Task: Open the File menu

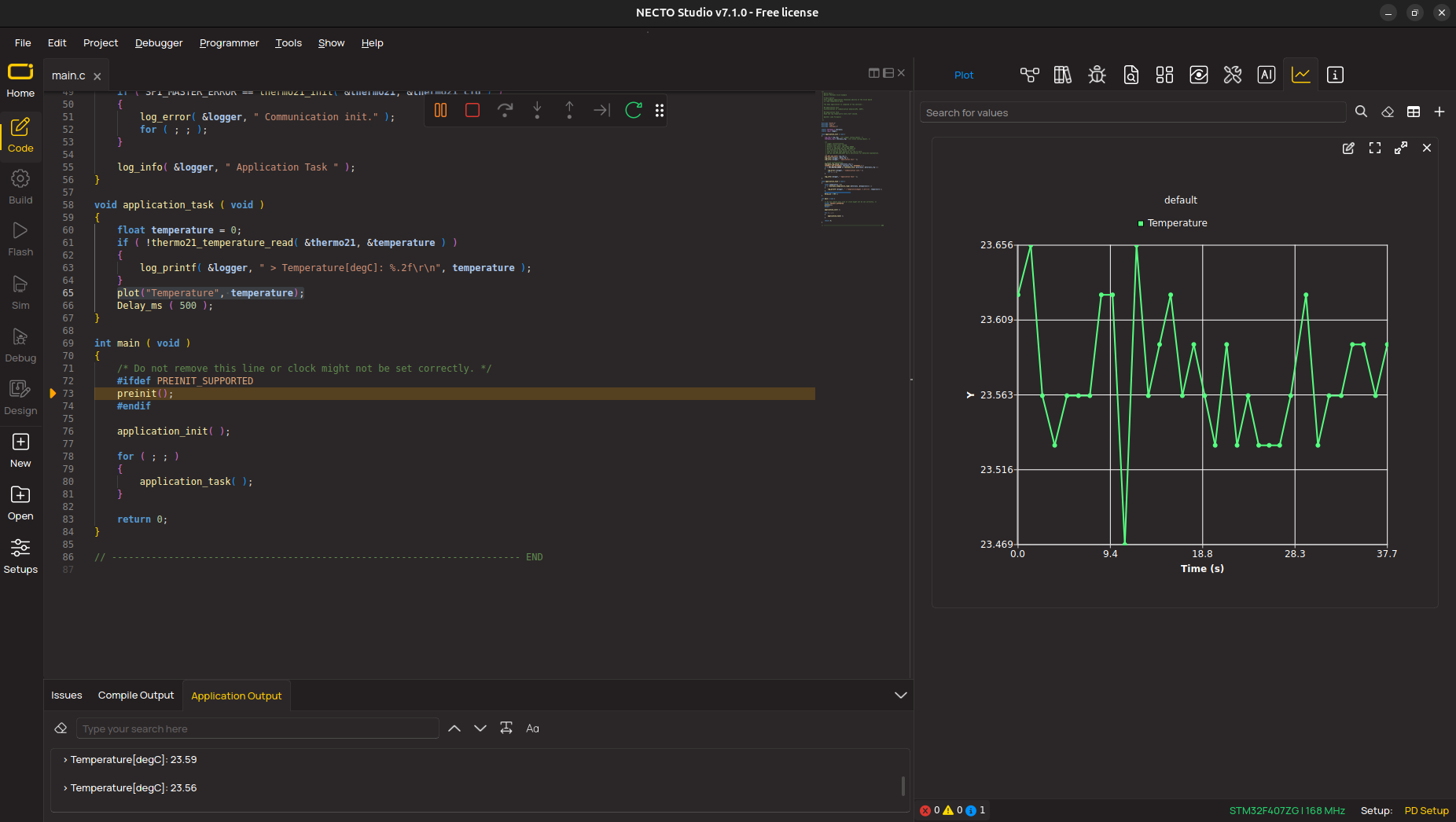Action: tap(23, 43)
